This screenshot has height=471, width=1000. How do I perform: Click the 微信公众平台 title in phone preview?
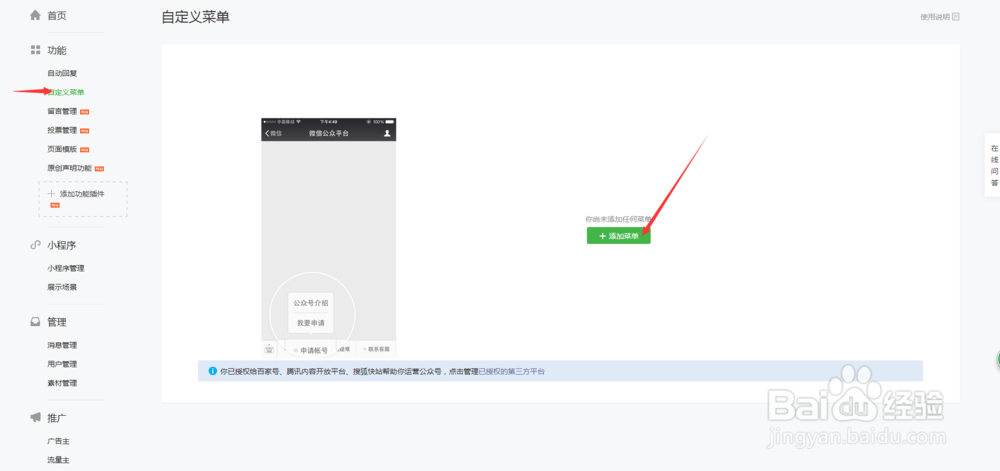point(329,133)
